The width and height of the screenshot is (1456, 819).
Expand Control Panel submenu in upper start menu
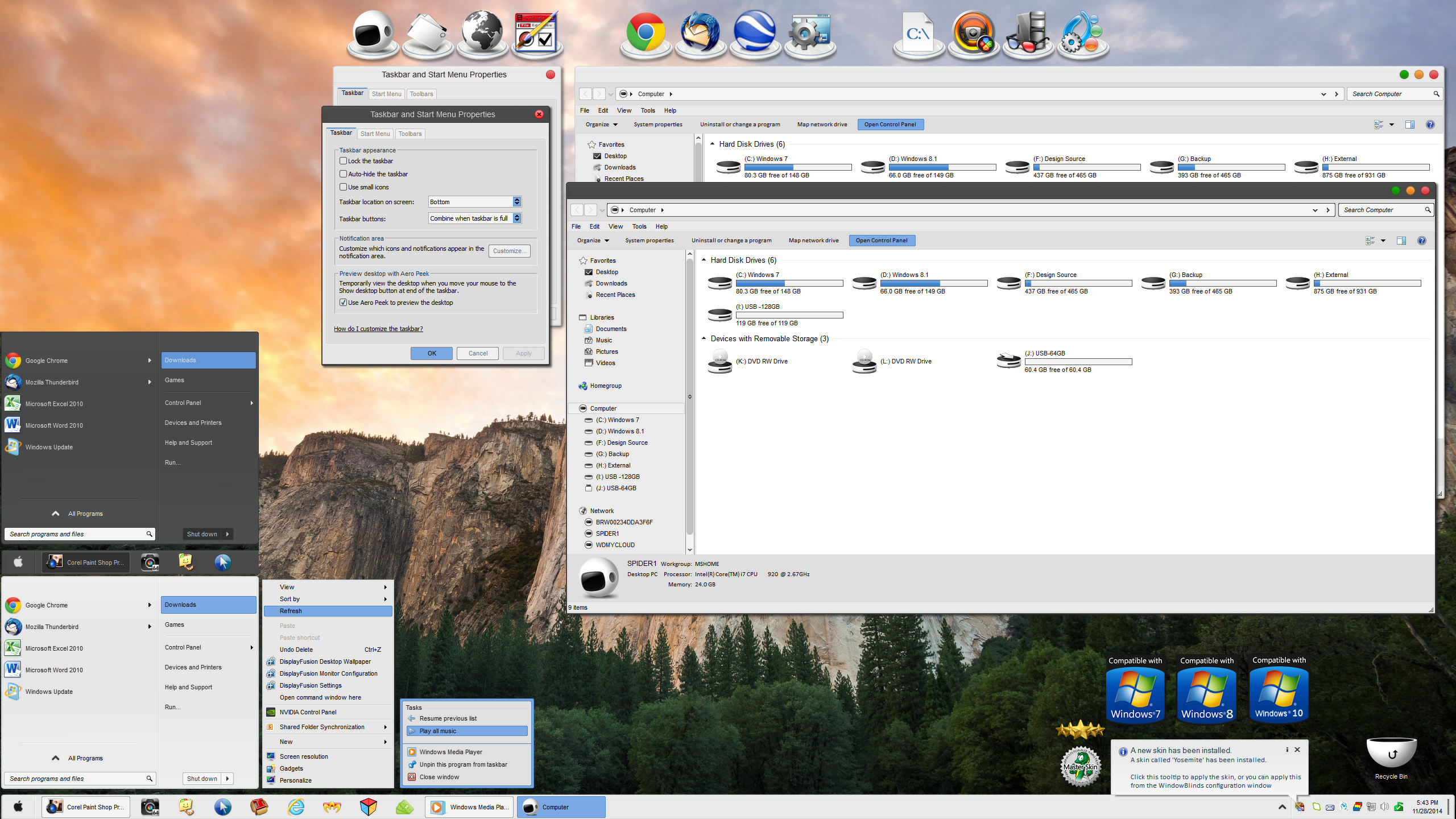pyautogui.click(x=251, y=403)
